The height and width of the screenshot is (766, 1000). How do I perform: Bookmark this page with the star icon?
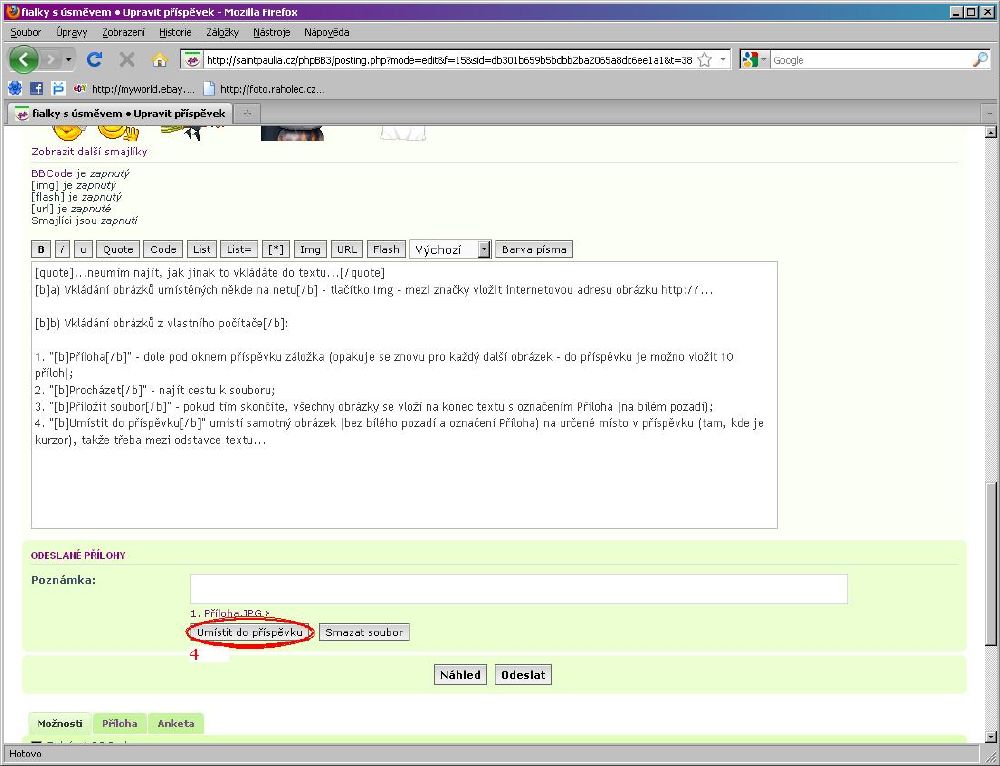point(704,60)
